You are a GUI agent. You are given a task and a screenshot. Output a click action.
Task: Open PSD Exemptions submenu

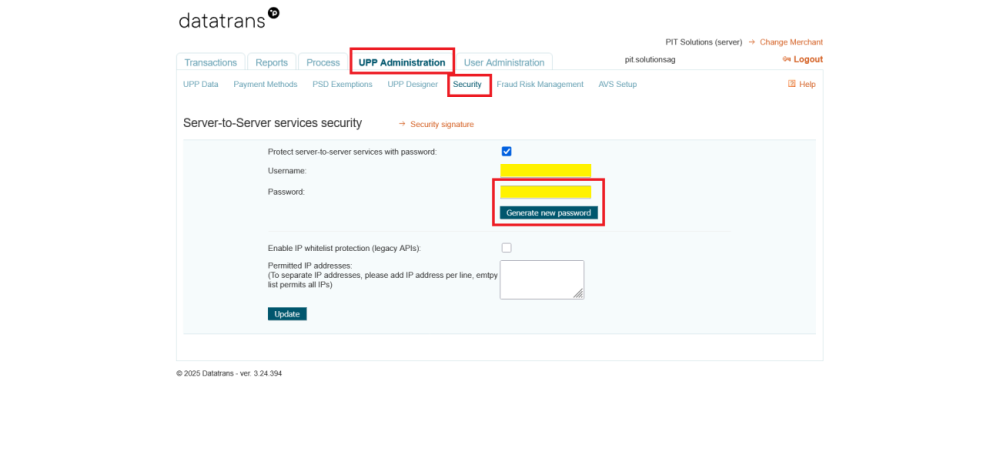coord(342,84)
